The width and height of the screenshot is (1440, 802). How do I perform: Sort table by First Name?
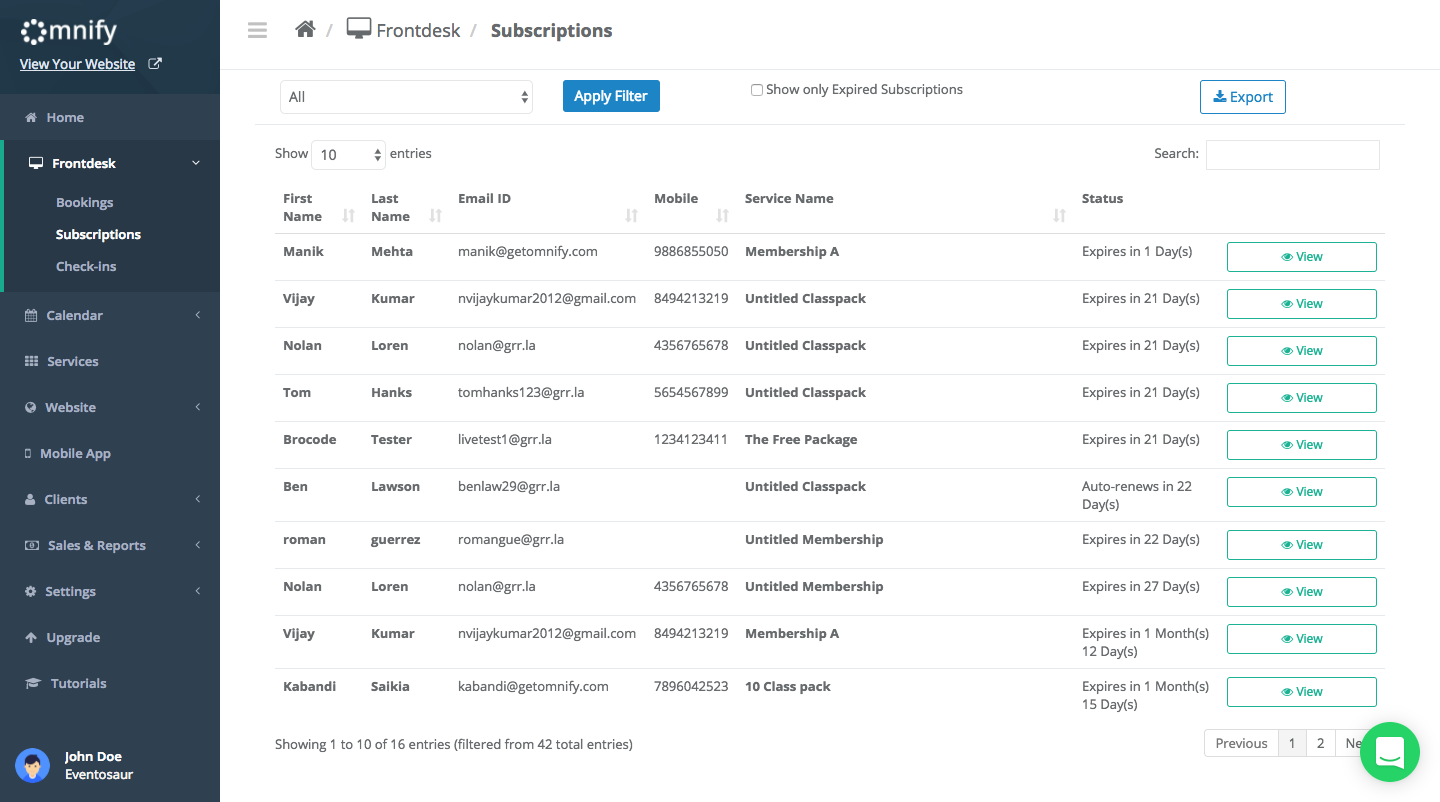349,215
